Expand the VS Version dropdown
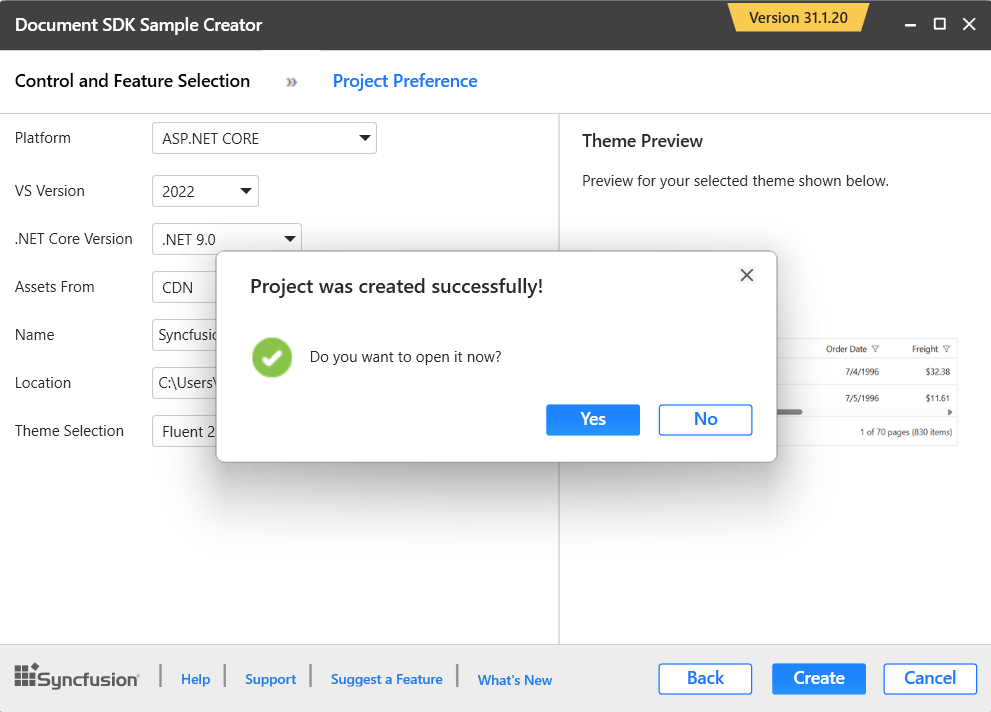Image resolution: width=991 pixels, height=712 pixels. pyautogui.click(x=205, y=191)
